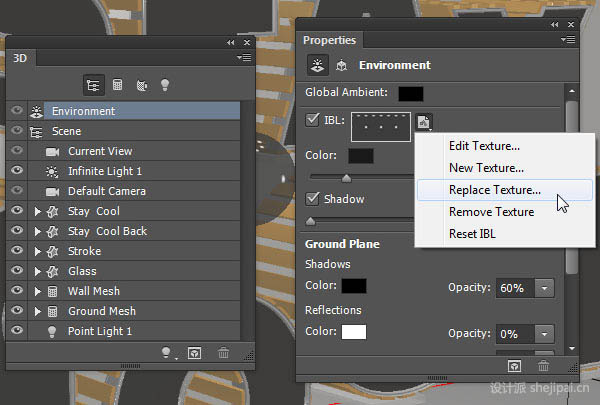Select the Scene row in 3D panel
This screenshot has height=405, width=600.
pyautogui.click(x=142, y=131)
